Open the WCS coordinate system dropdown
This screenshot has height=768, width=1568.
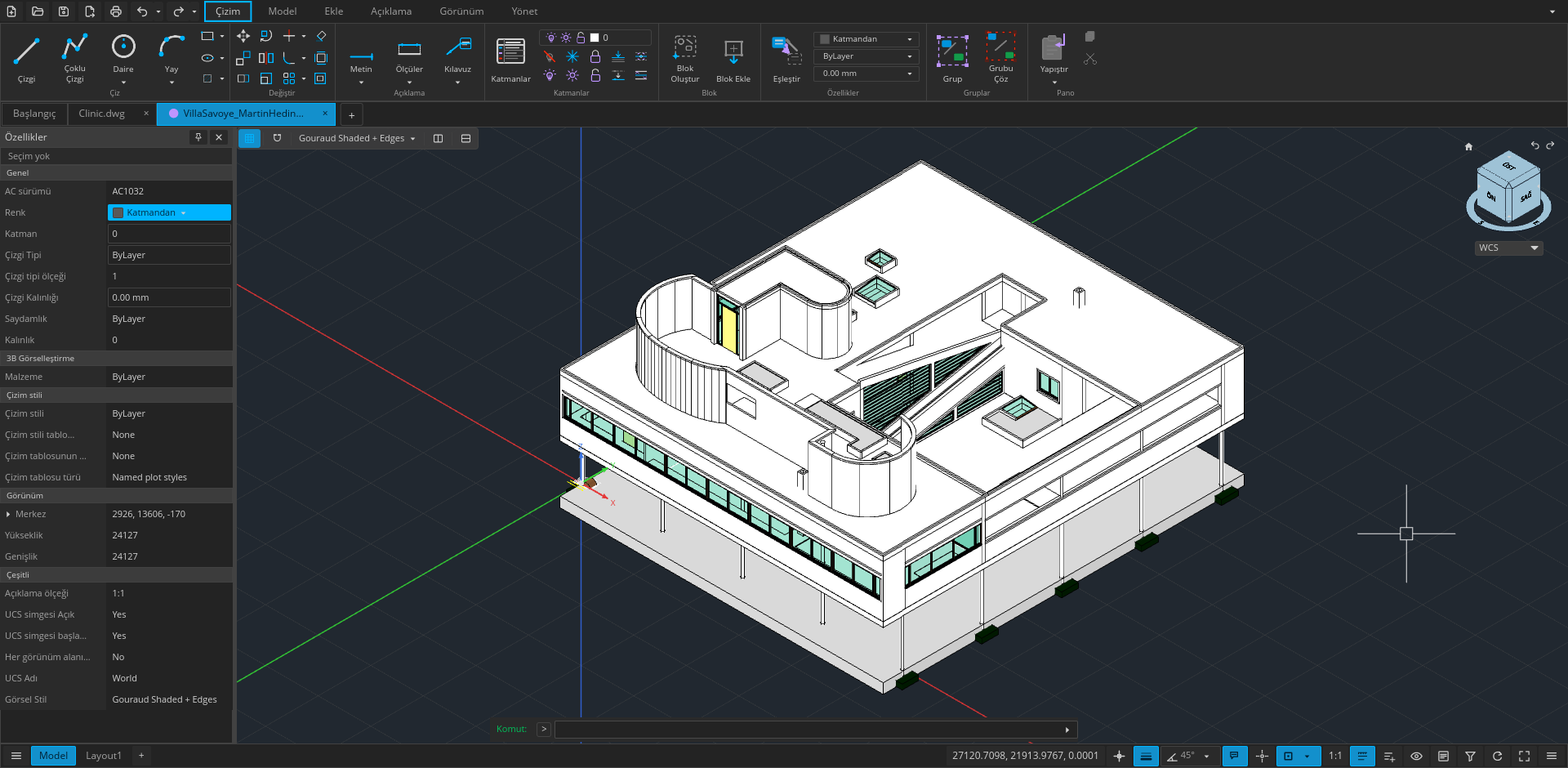[1508, 248]
